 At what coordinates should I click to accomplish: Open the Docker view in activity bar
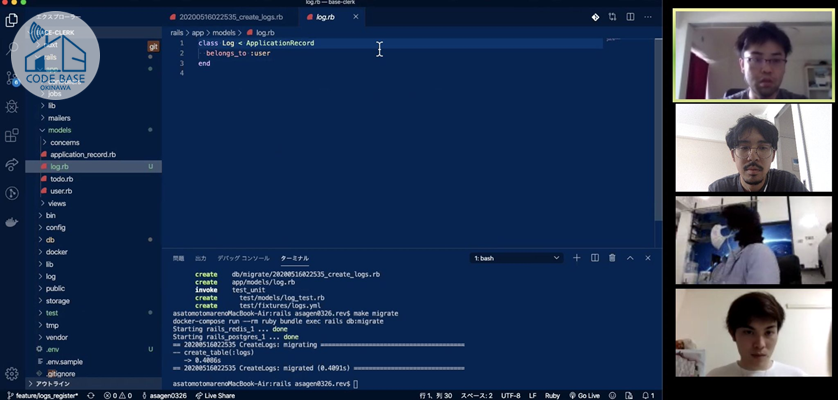click(x=12, y=221)
